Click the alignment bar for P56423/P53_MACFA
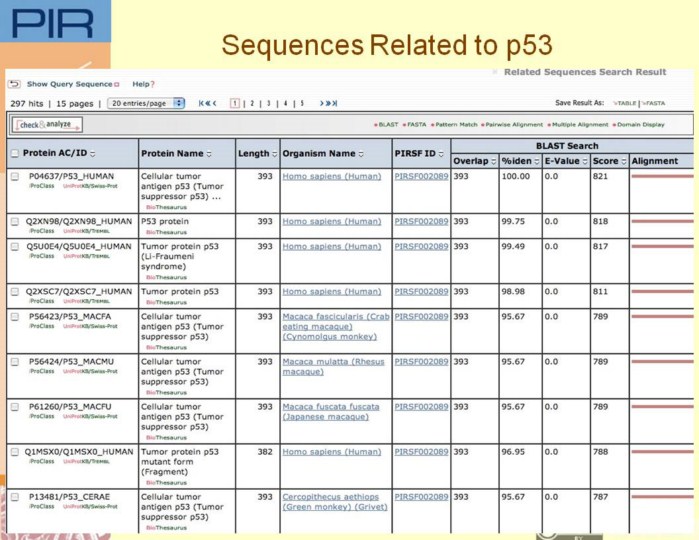The width and height of the screenshot is (699, 540). [x=662, y=316]
